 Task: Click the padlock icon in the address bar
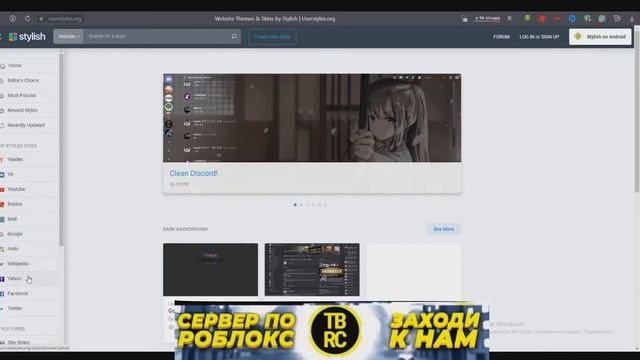[x=41, y=19]
